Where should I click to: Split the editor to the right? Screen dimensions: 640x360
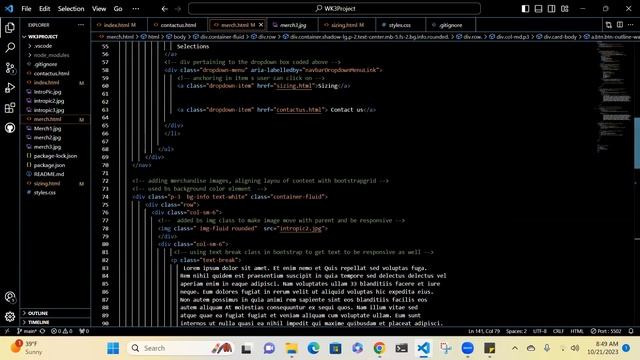[620, 25]
